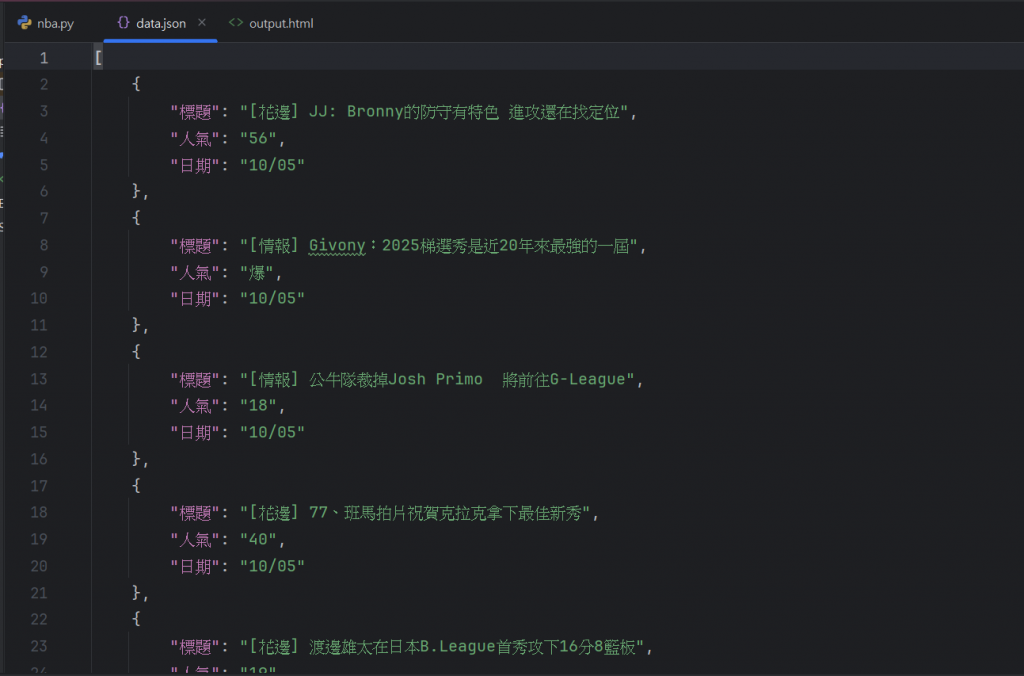Click line number 1 in the gutter
This screenshot has height=676, width=1024.
coord(44,58)
